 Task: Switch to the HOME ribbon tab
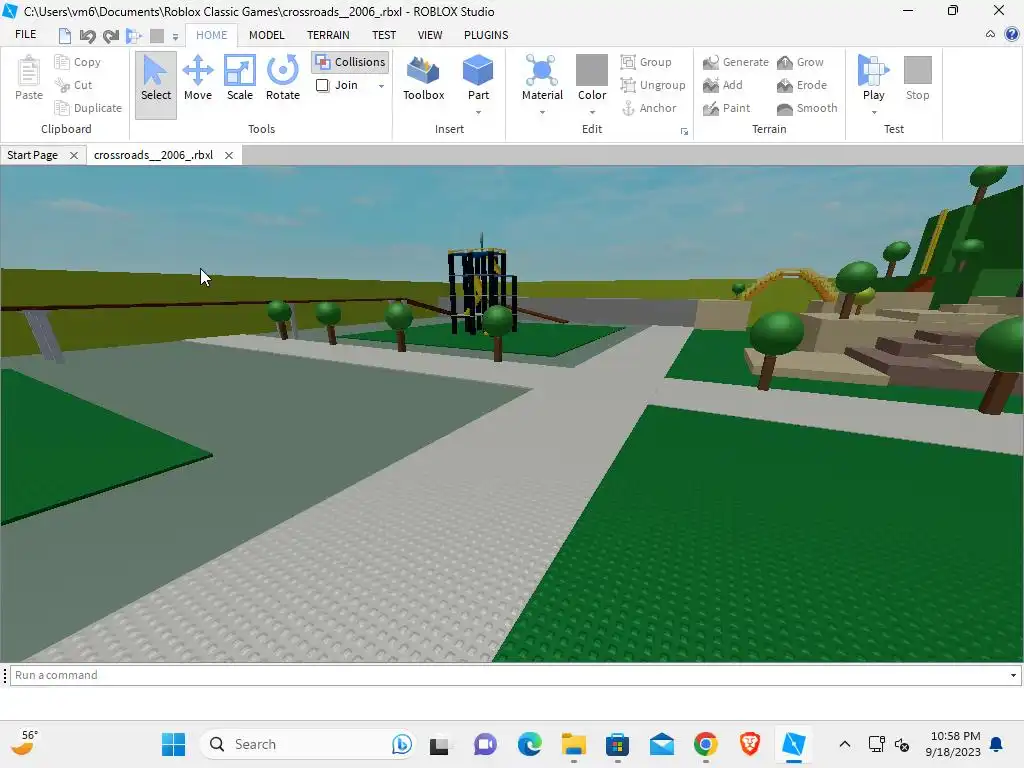tap(212, 35)
